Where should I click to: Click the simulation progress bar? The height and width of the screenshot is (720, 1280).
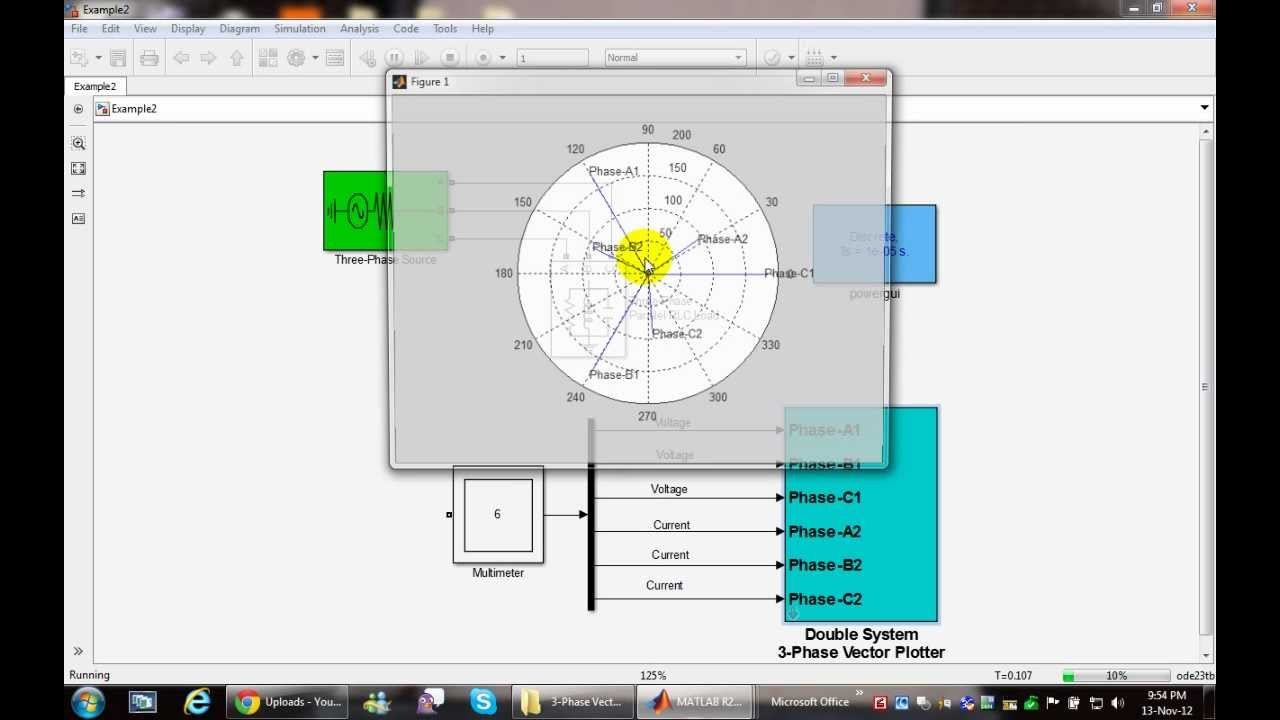tap(1116, 676)
